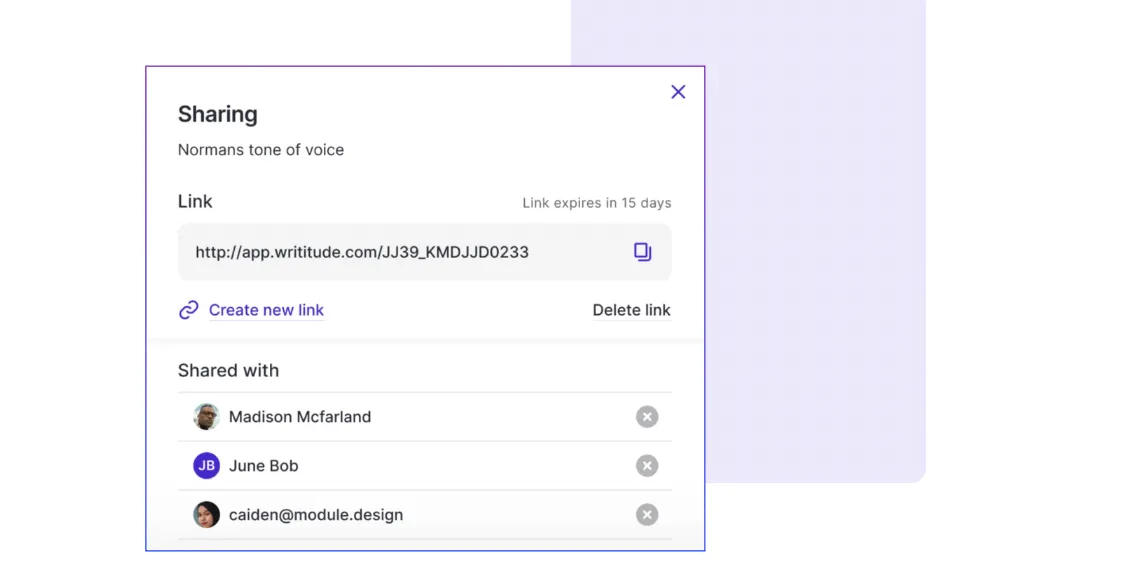Close the Sharing dialog
This screenshot has height=582, width=1140.
678,91
